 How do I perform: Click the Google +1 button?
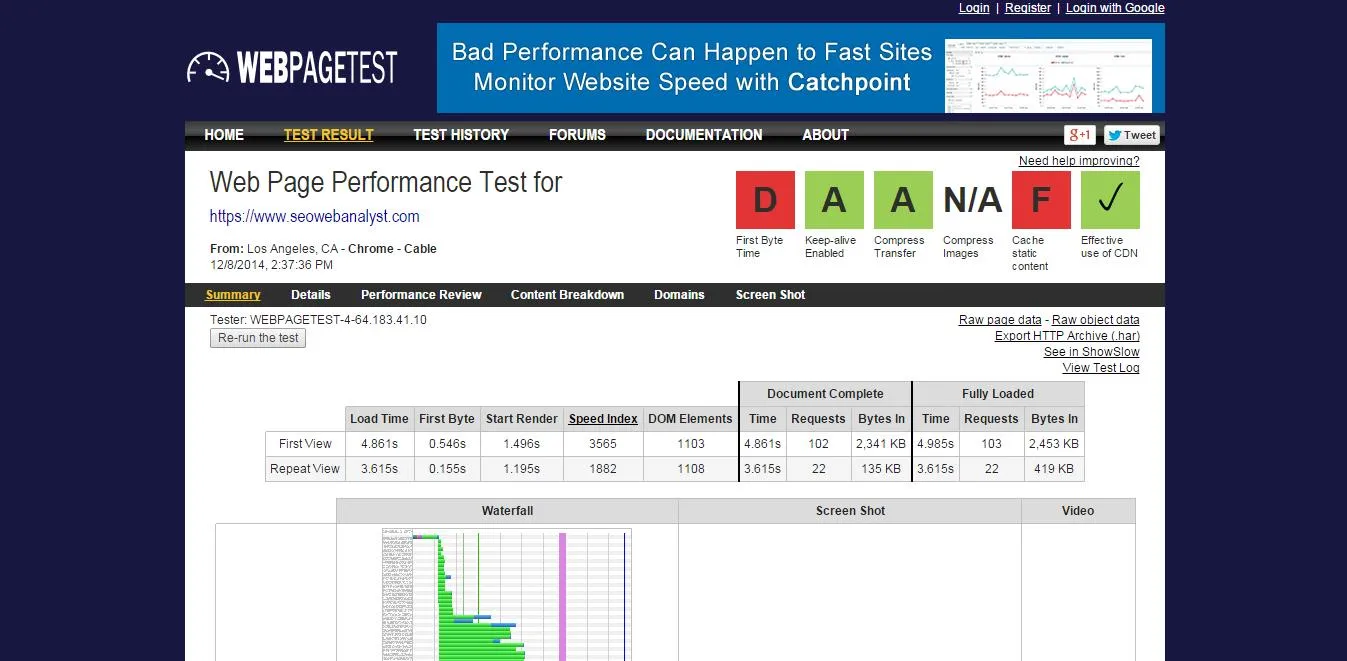[x=1080, y=135]
